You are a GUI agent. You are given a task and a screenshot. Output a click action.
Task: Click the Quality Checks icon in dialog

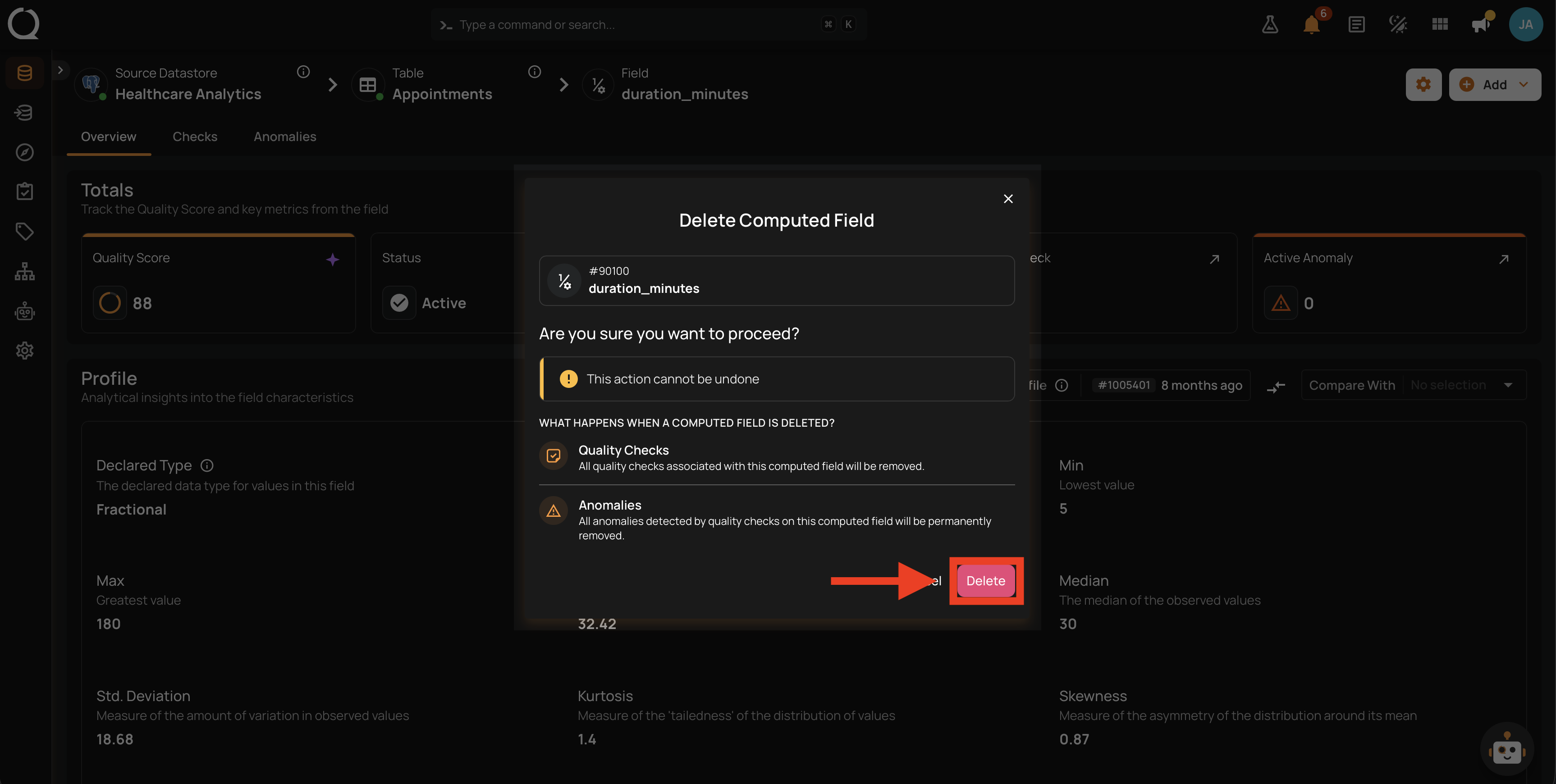coord(553,456)
